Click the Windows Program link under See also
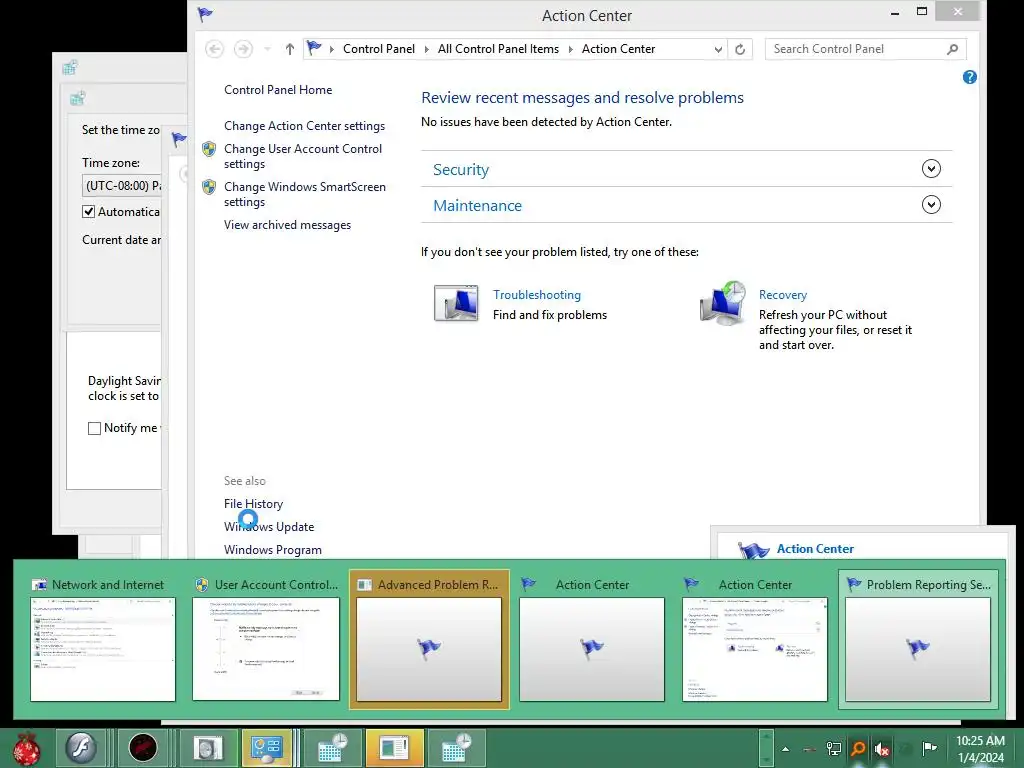1024x768 pixels. coord(273,549)
